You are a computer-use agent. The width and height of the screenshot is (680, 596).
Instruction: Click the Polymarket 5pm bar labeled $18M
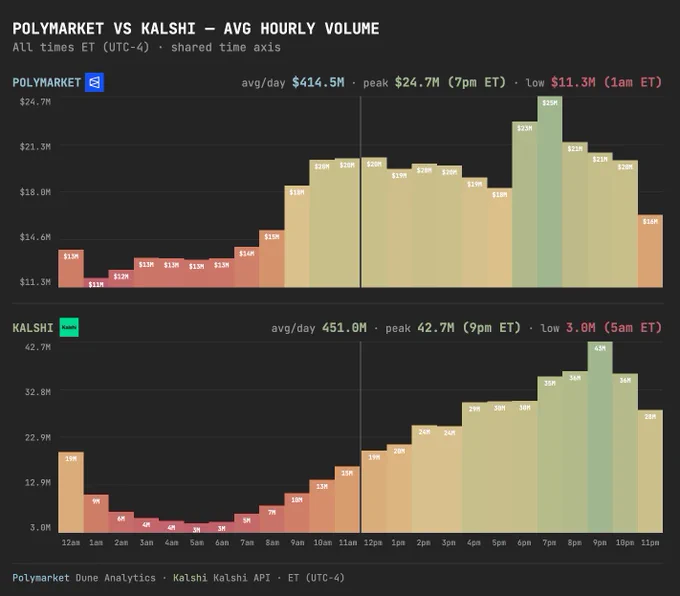(x=500, y=238)
